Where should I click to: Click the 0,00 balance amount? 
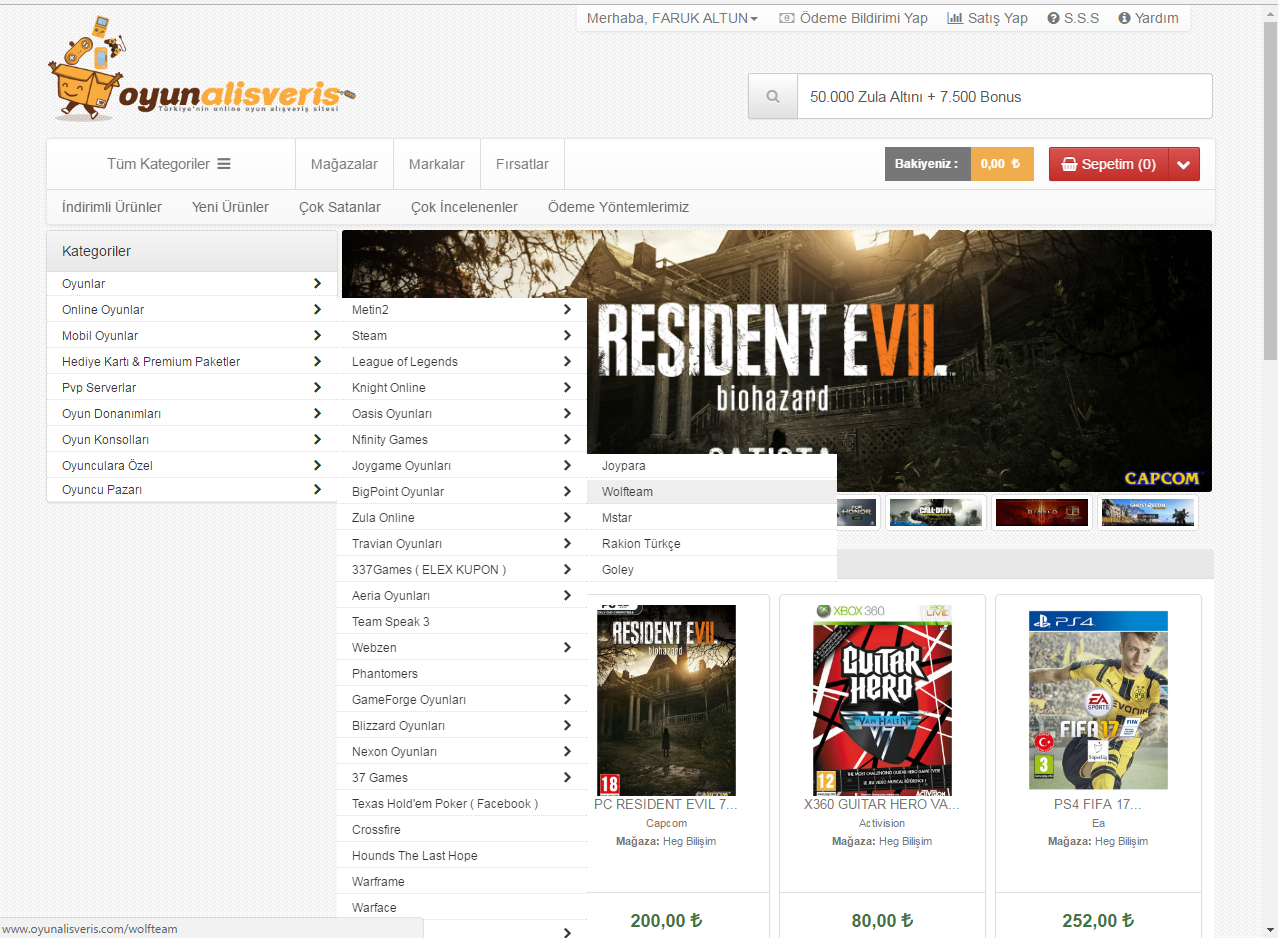[1001, 164]
